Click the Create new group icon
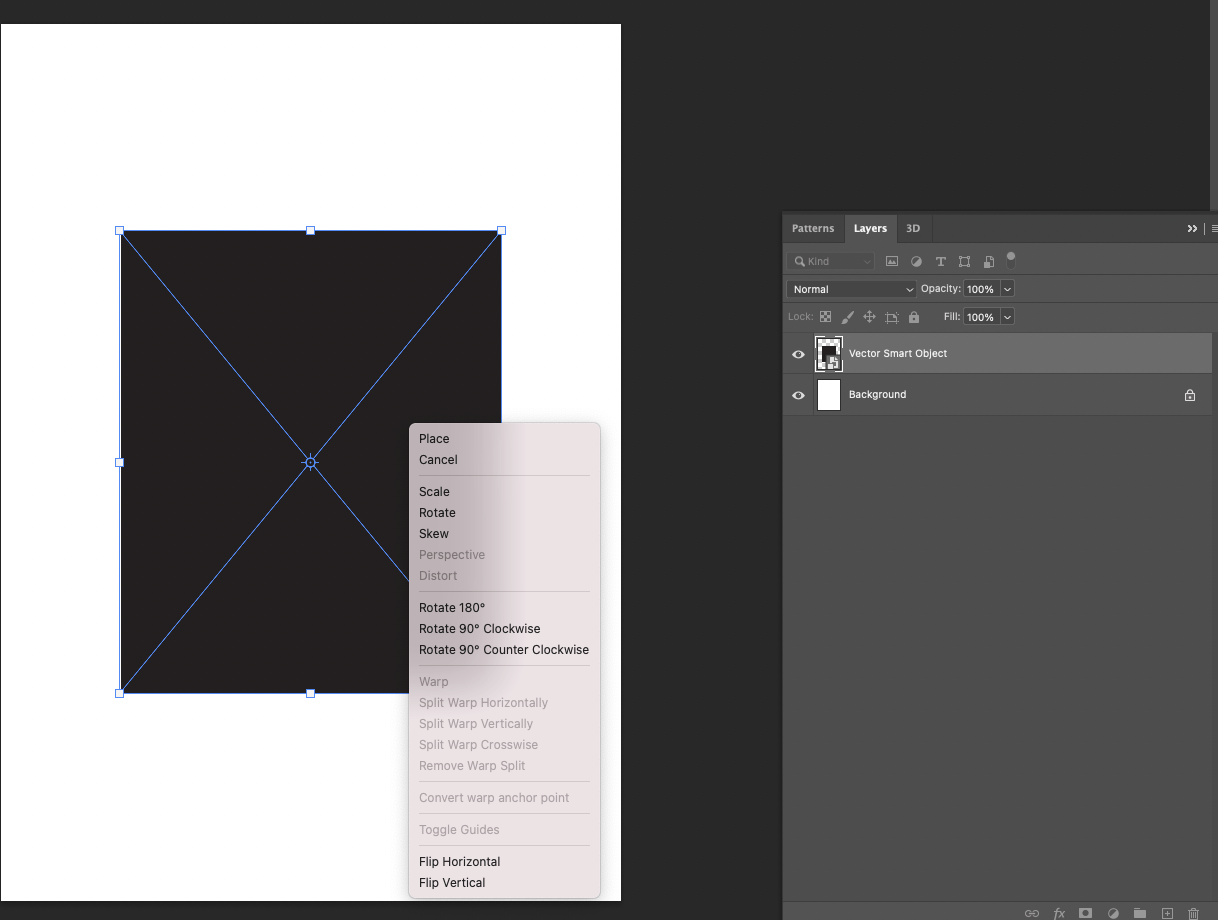Viewport: 1218px width, 920px height. [1139, 913]
